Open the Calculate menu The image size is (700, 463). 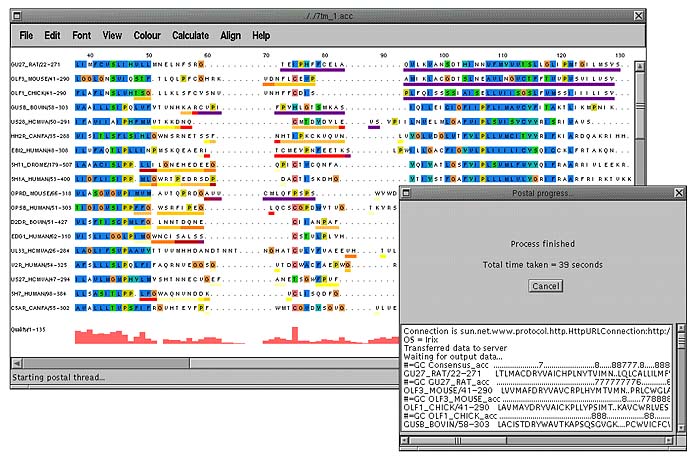[190, 35]
